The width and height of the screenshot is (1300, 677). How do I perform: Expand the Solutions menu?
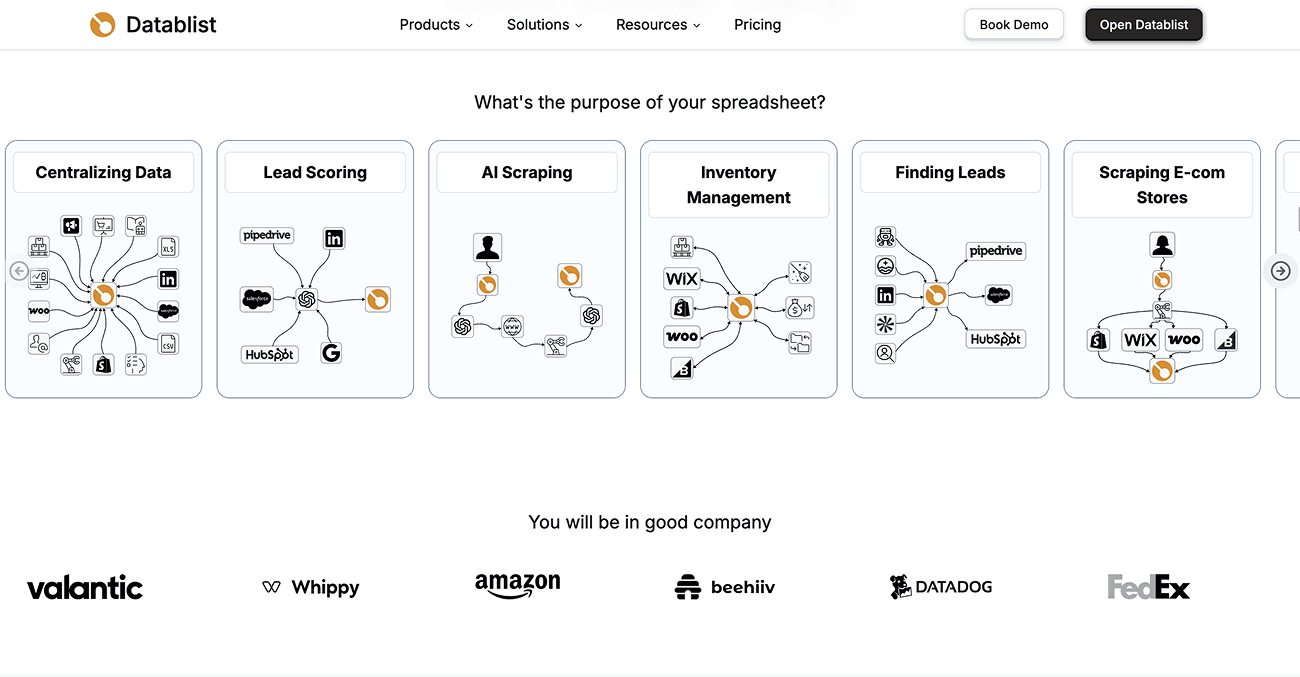click(543, 24)
